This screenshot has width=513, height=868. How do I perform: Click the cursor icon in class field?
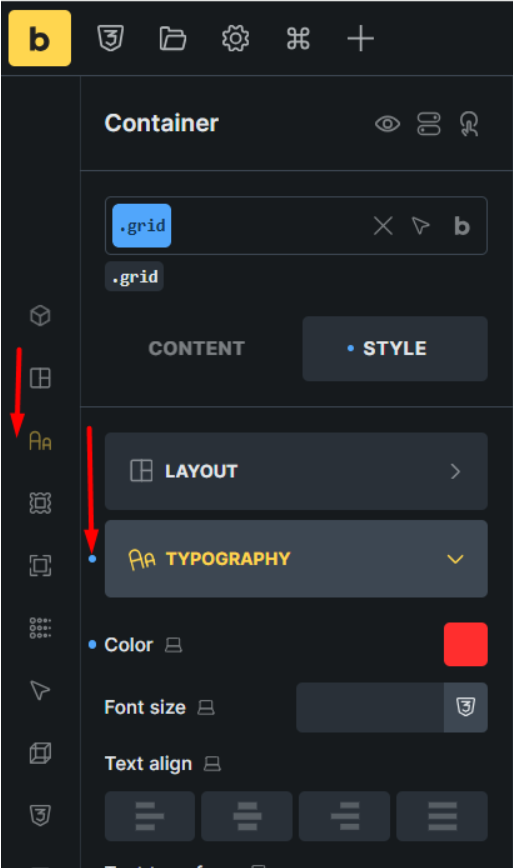pos(421,226)
